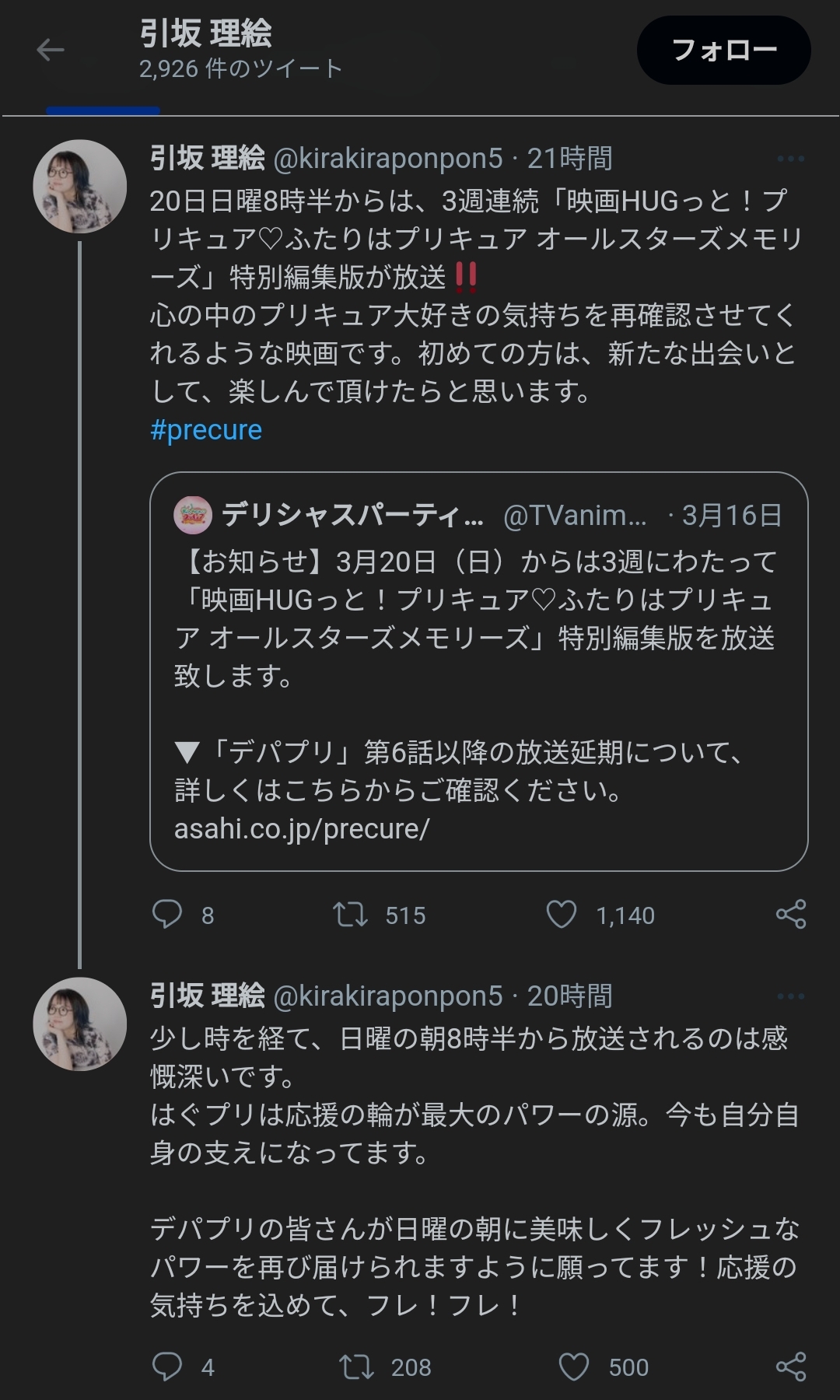Retweet the first tweet with 515 retweets
The image size is (840, 1400).
[x=351, y=915]
